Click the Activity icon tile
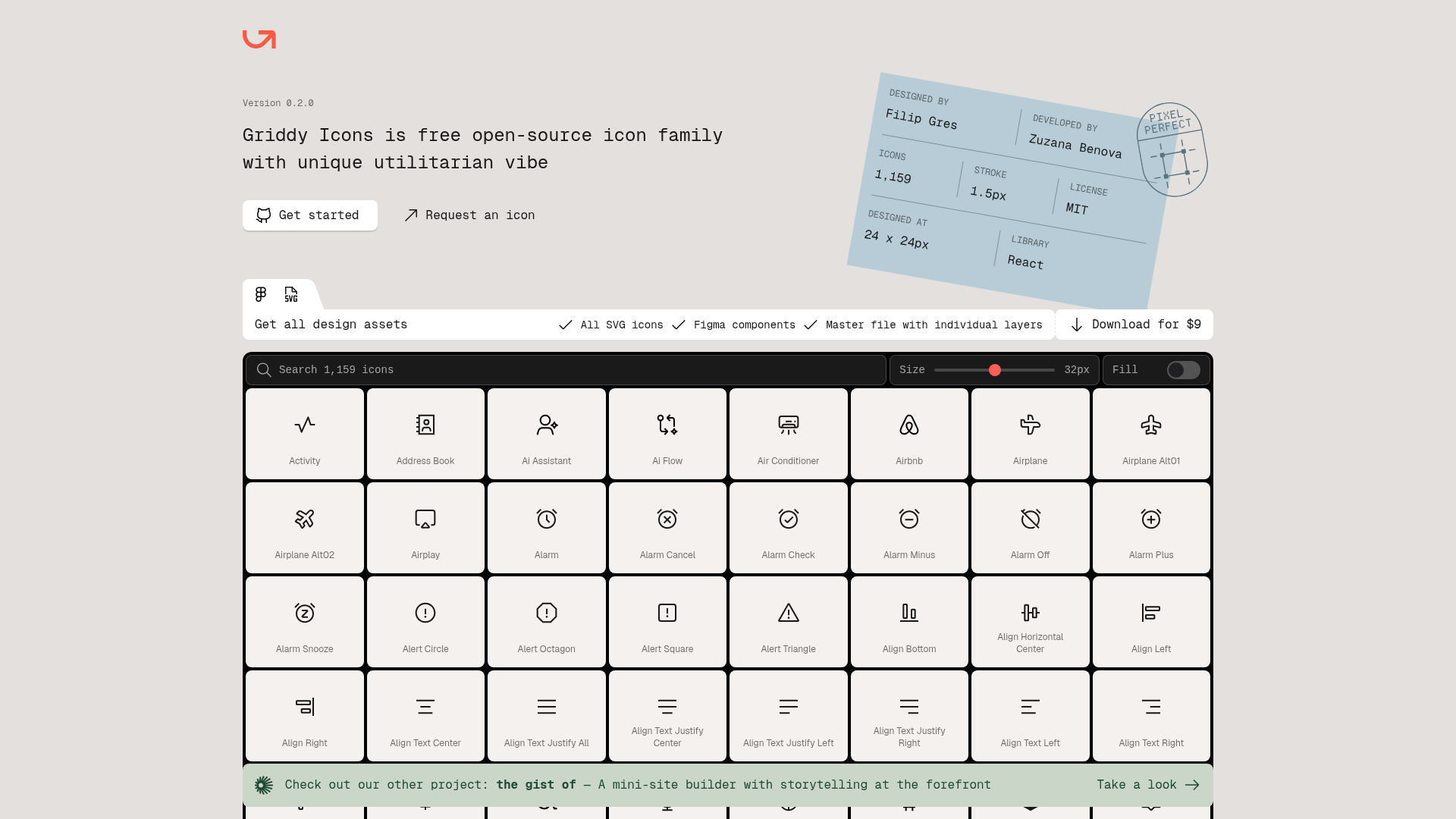Image resolution: width=1456 pixels, height=819 pixels. (304, 434)
